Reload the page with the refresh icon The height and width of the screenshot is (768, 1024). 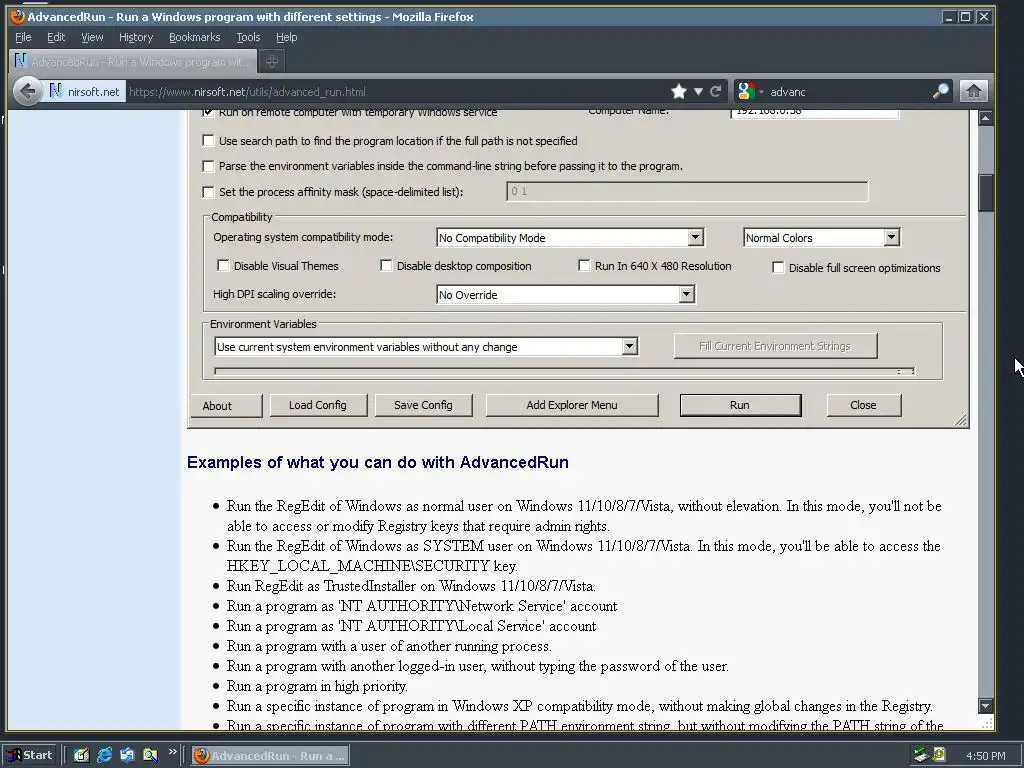[x=716, y=91]
